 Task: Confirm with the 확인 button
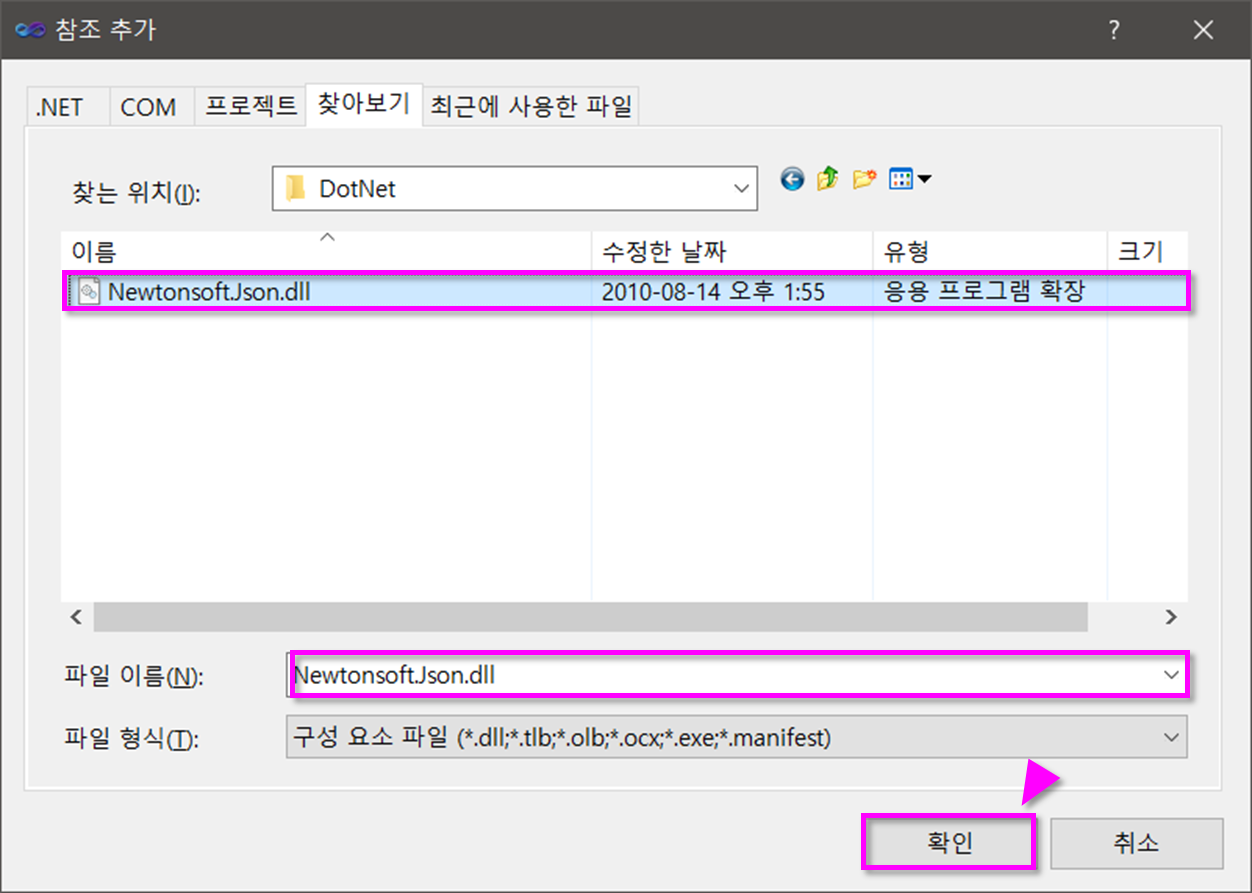pos(948,842)
